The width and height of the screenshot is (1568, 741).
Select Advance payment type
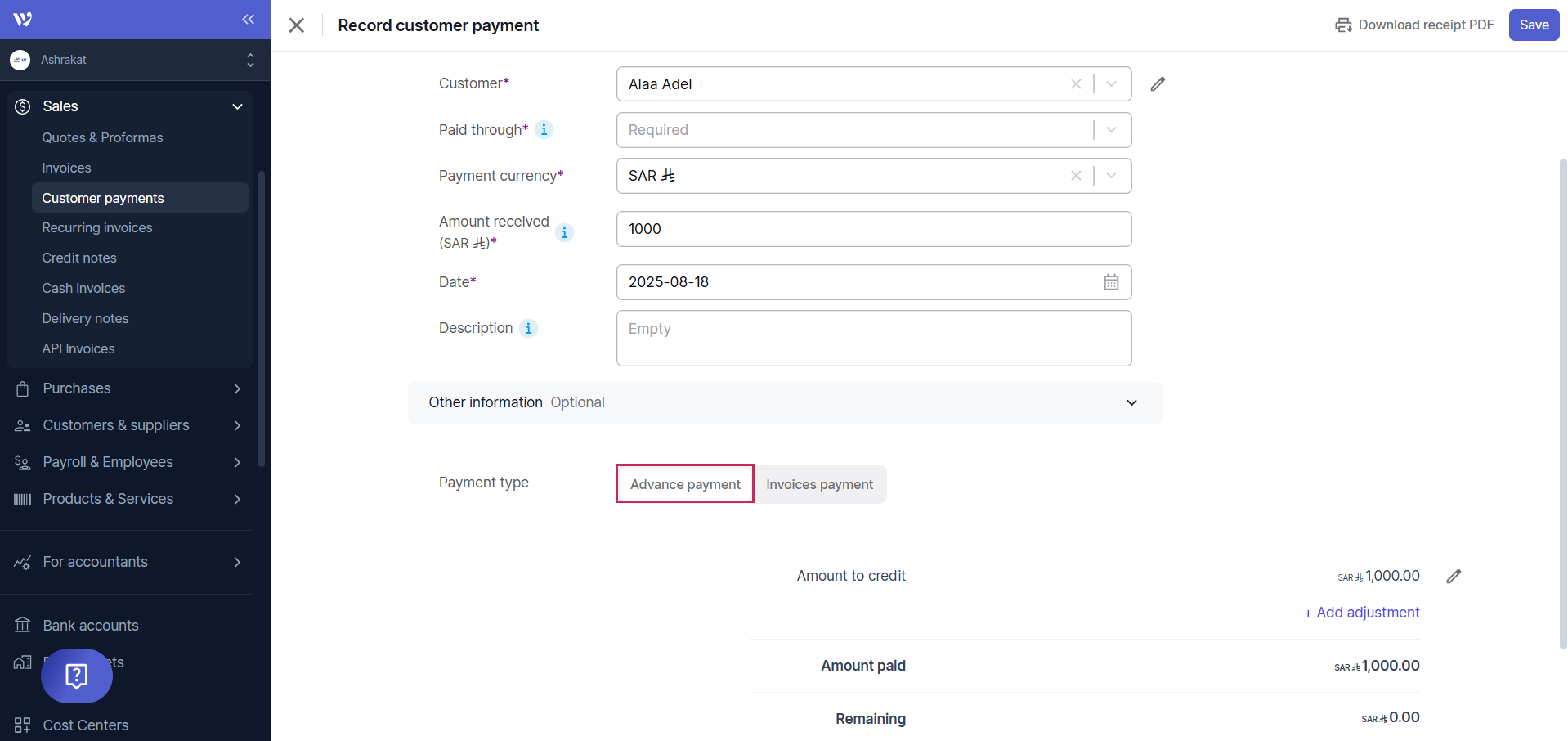(685, 484)
